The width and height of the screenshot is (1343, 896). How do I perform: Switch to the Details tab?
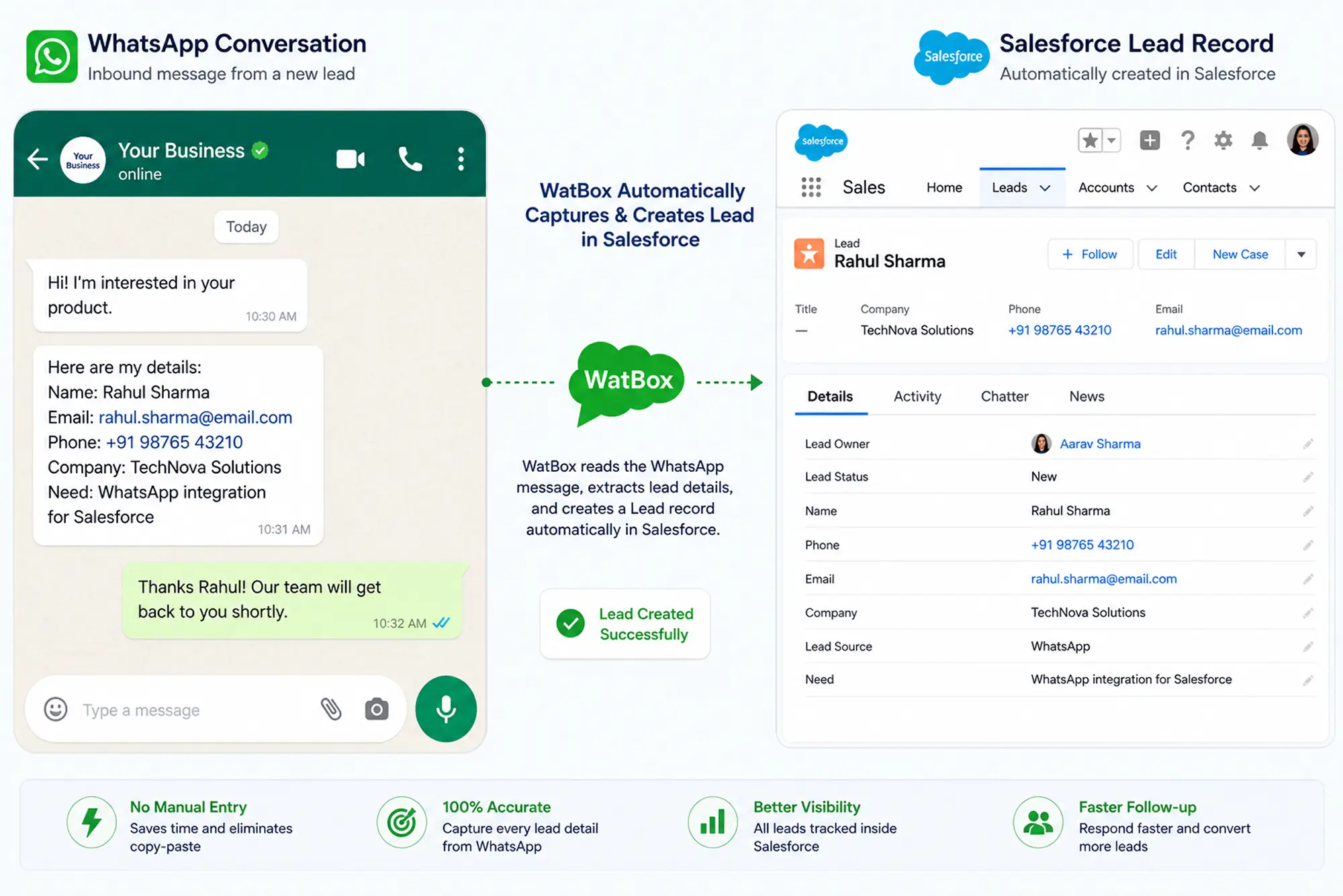[830, 397]
